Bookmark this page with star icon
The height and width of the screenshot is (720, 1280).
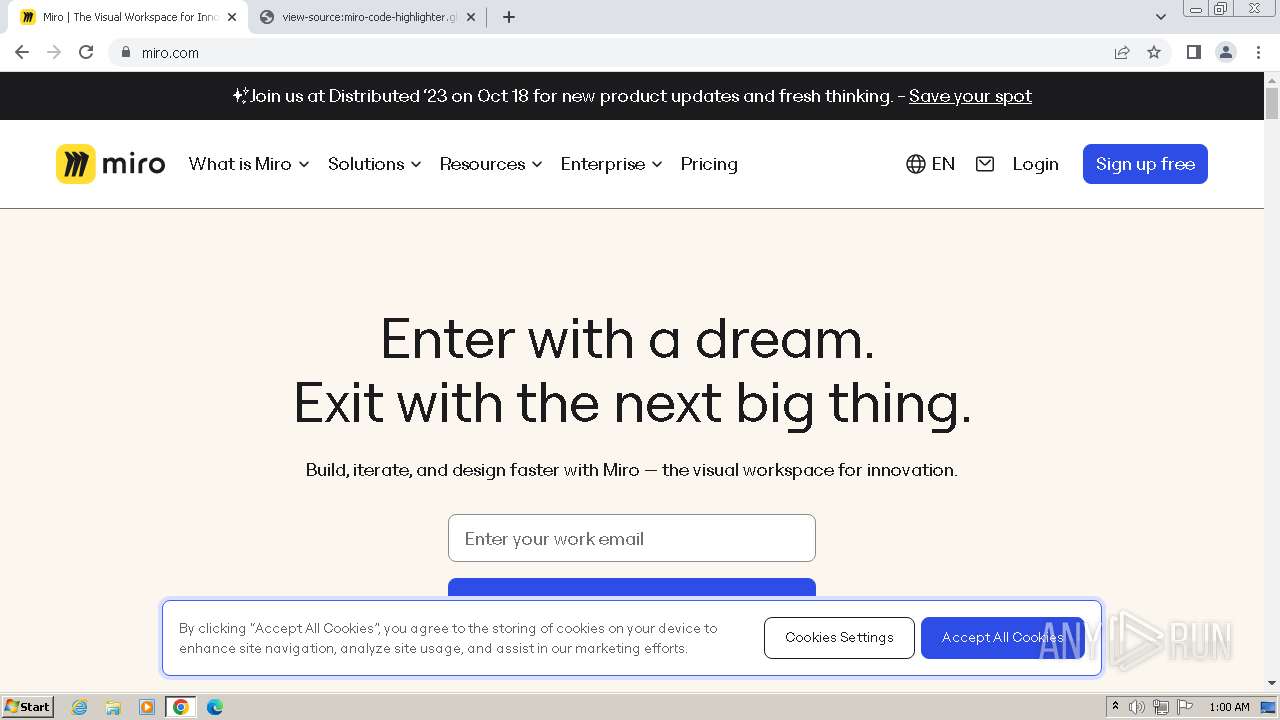click(x=1154, y=52)
